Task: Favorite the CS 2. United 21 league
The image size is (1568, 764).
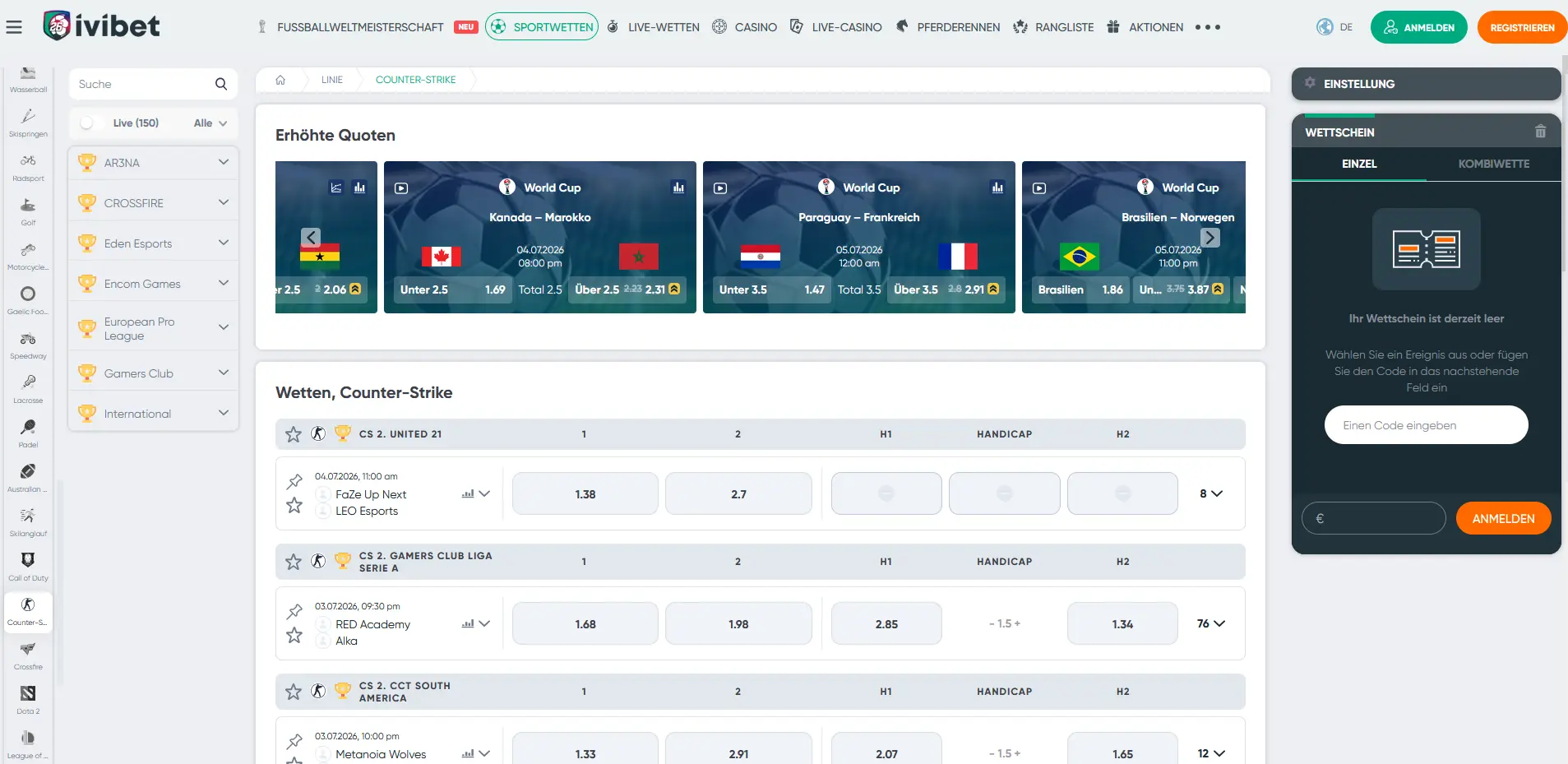Action: (x=294, y=434)
